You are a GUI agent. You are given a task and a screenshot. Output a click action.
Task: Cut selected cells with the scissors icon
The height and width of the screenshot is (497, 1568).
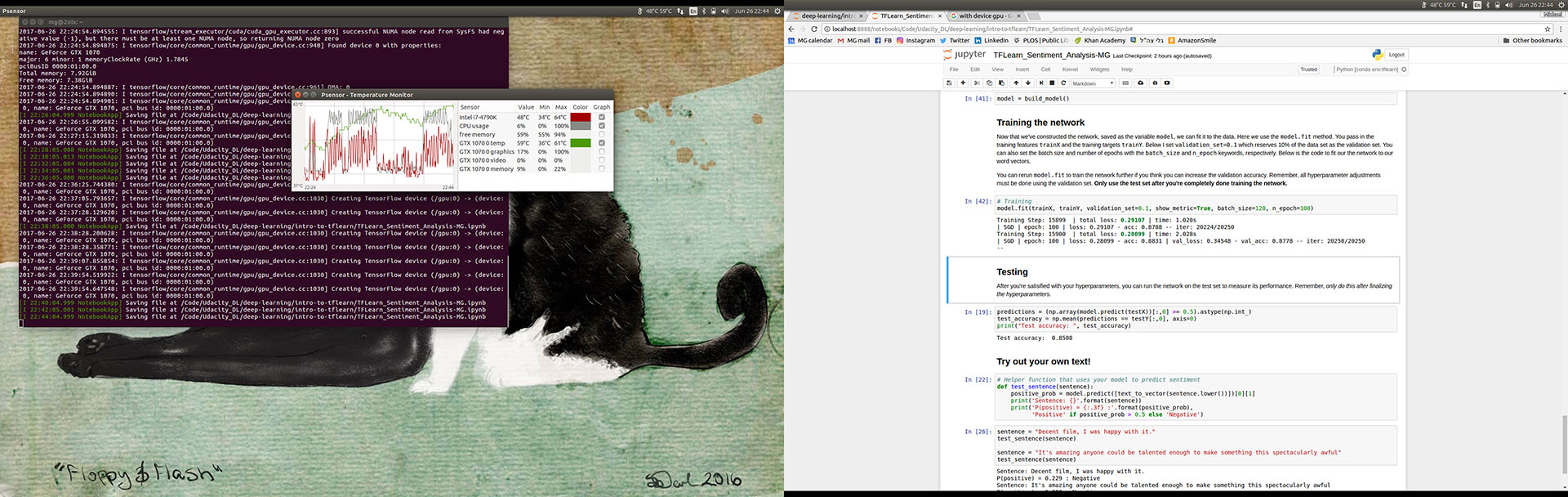[977, 83]
